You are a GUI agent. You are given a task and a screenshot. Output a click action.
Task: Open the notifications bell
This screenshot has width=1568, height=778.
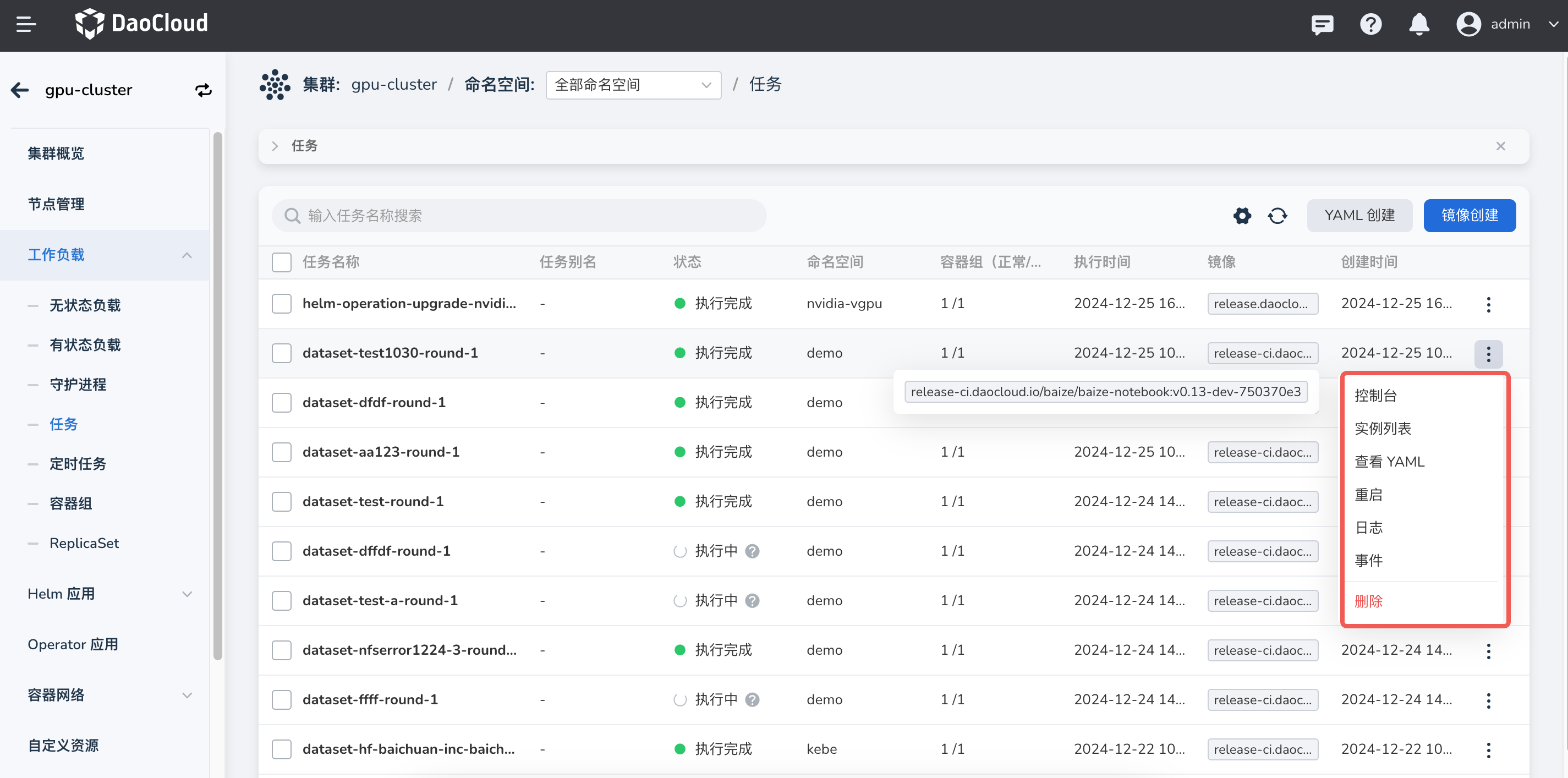[1419, 24]
